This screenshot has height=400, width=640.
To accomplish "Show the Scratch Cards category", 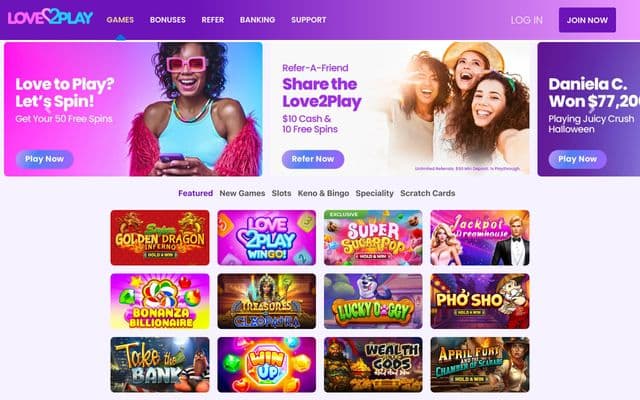I will point(427,193).
